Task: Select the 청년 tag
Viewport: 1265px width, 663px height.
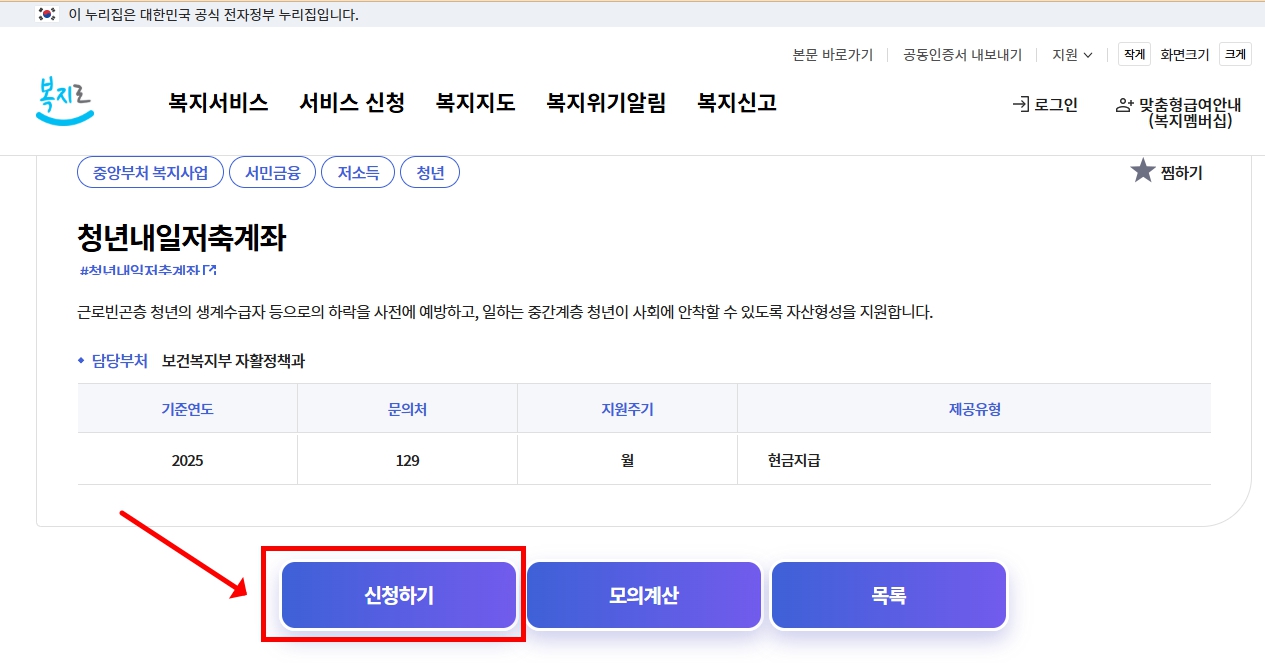Action: [x=430, y=172]
